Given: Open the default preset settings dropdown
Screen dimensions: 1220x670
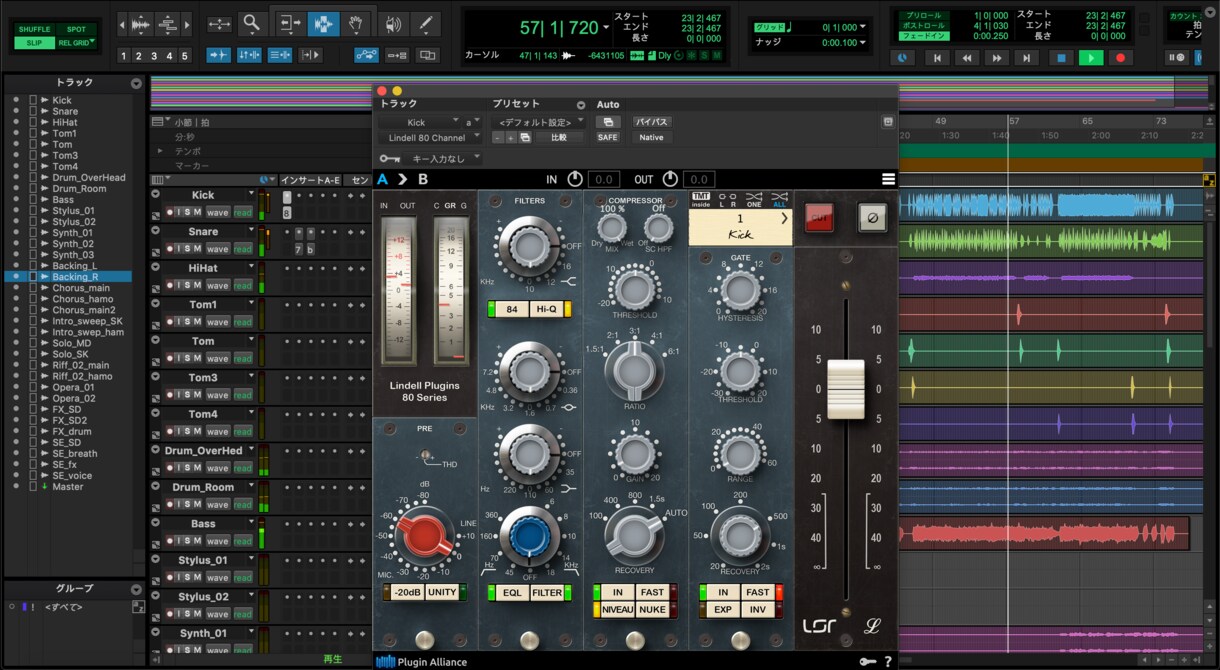Looking at the screenshot, I should click(x=541, y=122).
